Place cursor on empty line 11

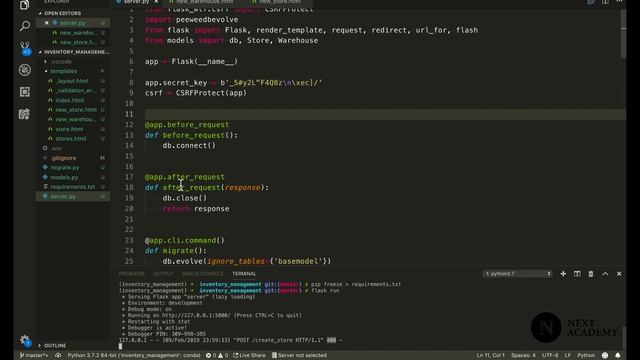click(x=384, y=114)
